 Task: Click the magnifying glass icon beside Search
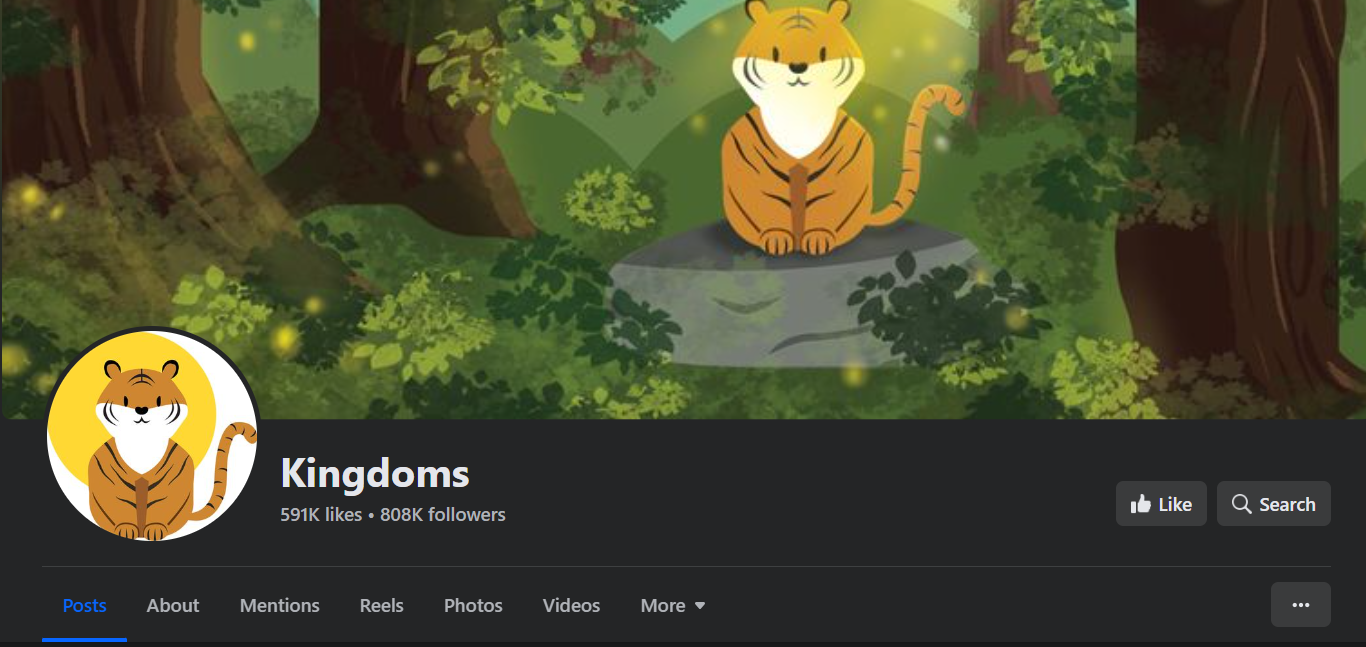point(1241,504)
